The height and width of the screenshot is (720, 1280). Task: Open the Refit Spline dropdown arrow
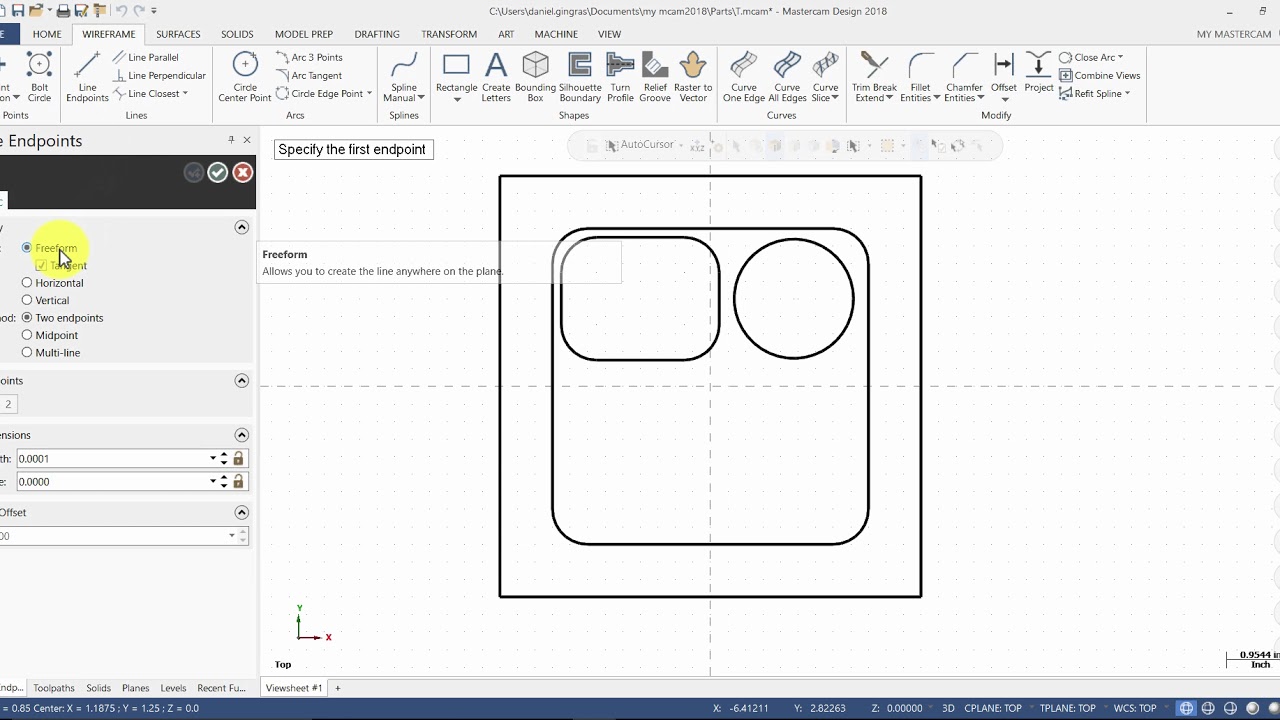(x=1127, y=93)
